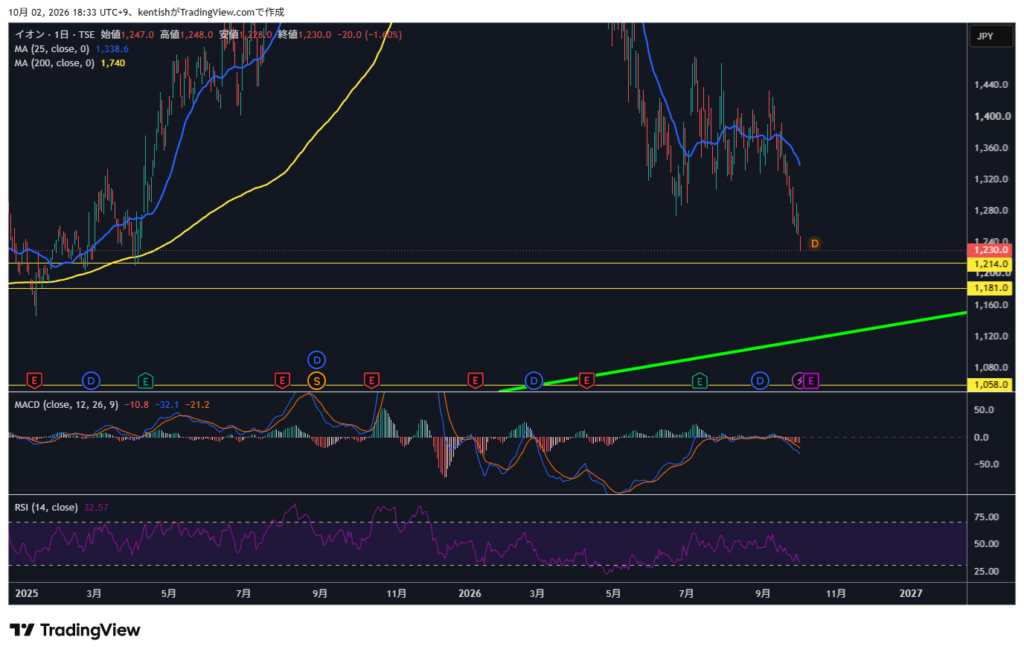Click the MA (25, close, 0) indicator legend
Screen dimensions: 1024x655
coord(52,49)
